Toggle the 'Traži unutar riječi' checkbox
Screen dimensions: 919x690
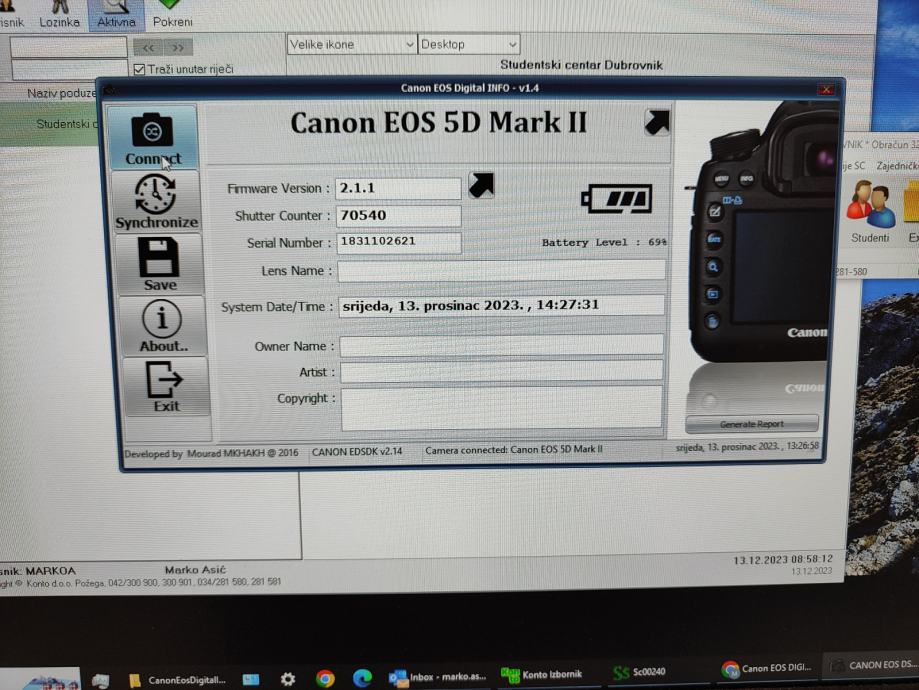[x=139, y=69]
